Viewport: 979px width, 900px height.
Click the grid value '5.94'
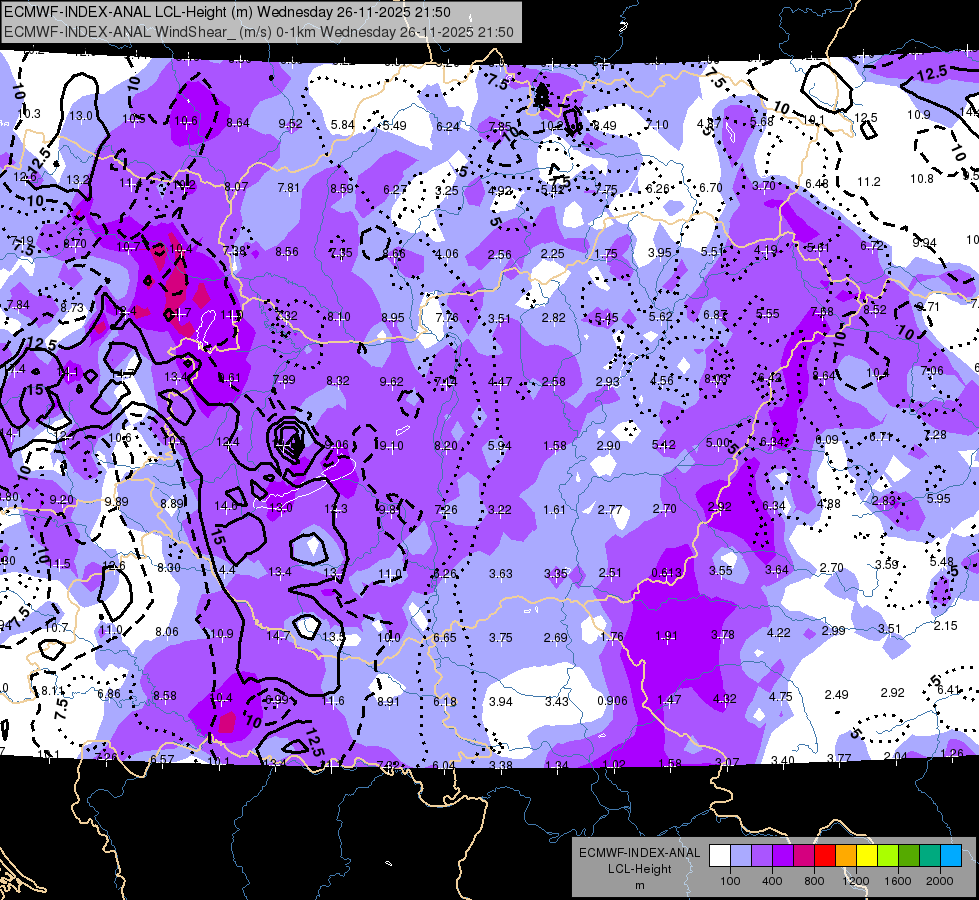pyautogui.click(x=499, y=445)
